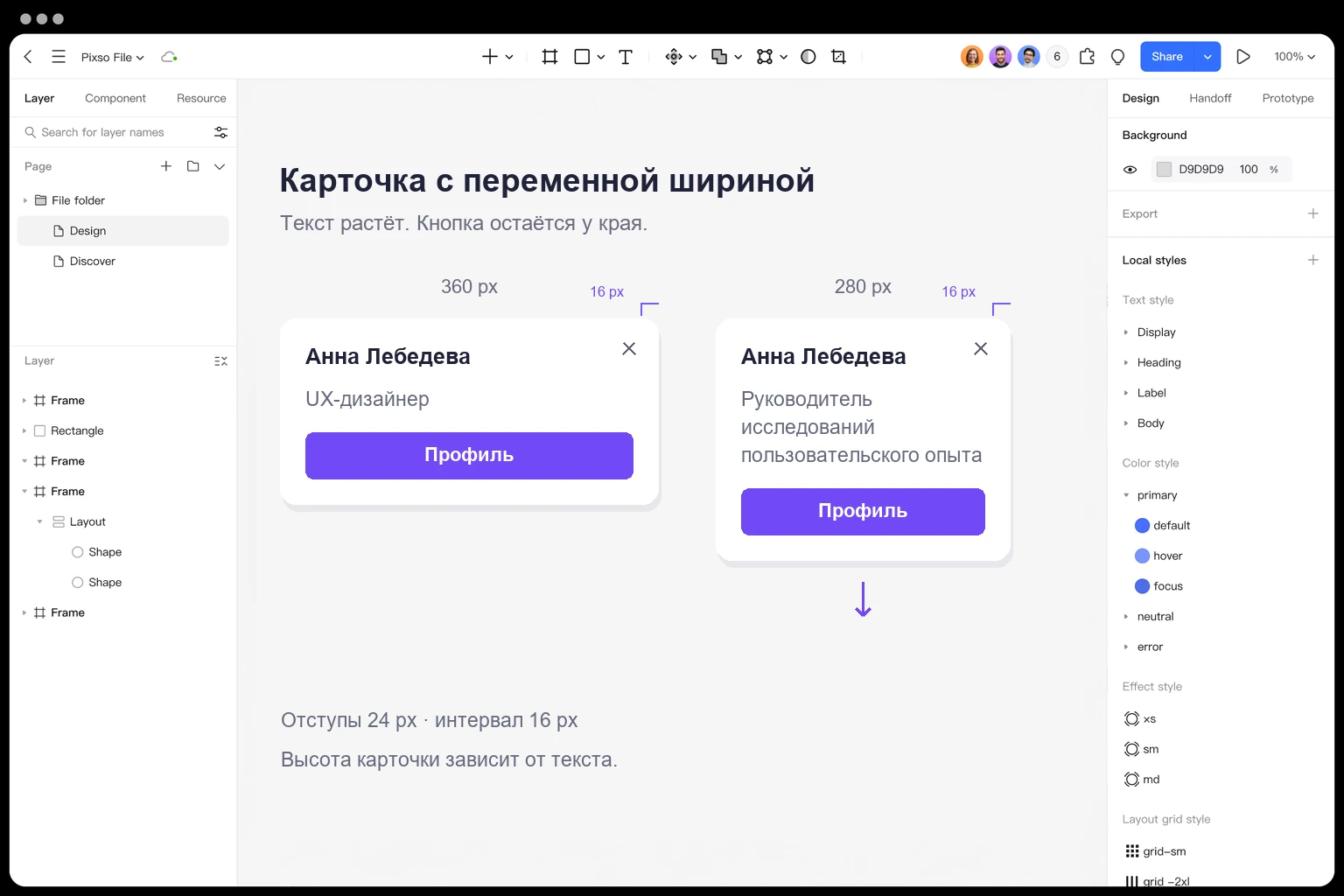Select the crop tool icon

[x=838, y=57]
